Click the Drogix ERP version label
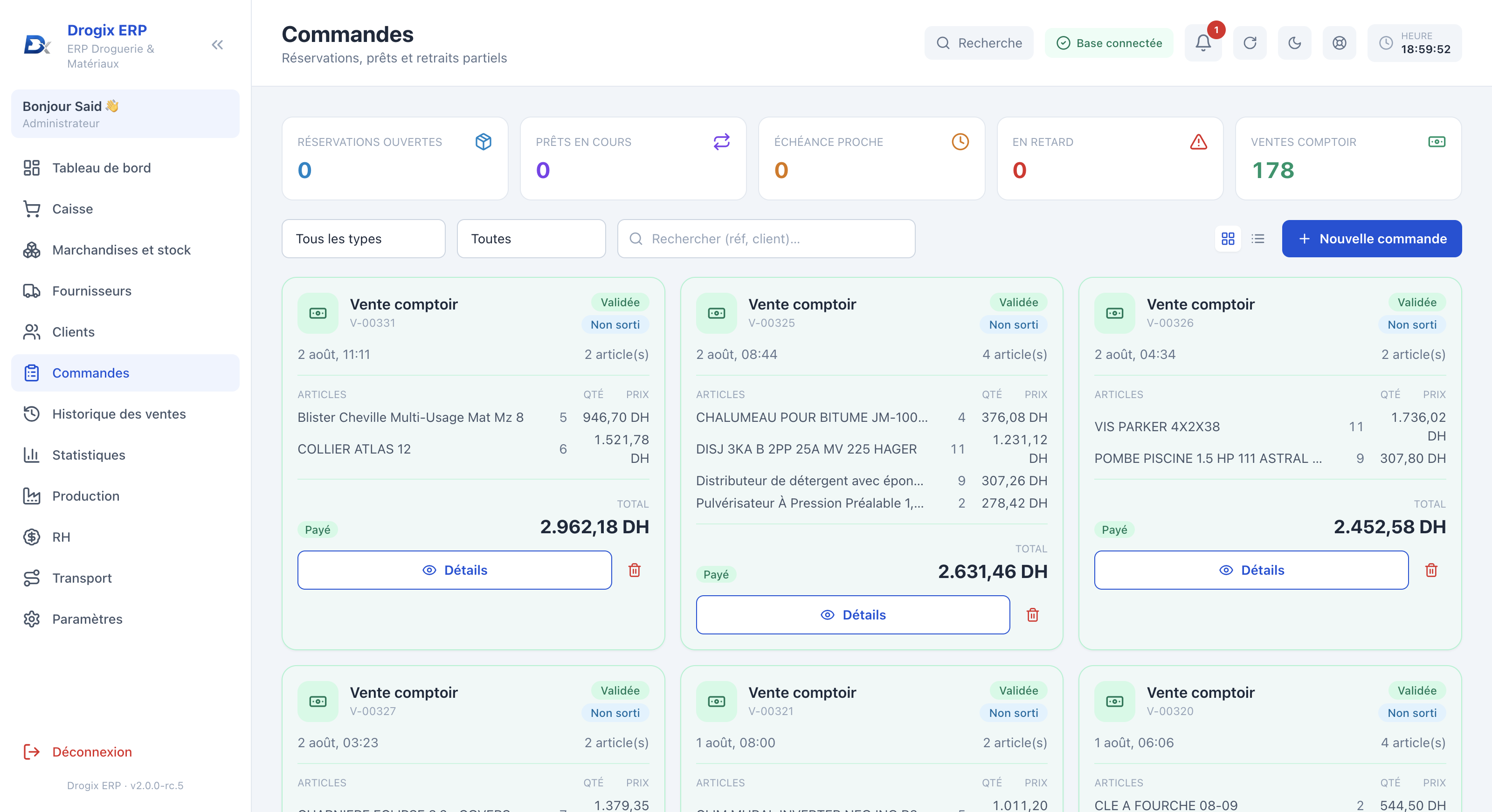Viewport: 1492px width, 812px height. 125,785
